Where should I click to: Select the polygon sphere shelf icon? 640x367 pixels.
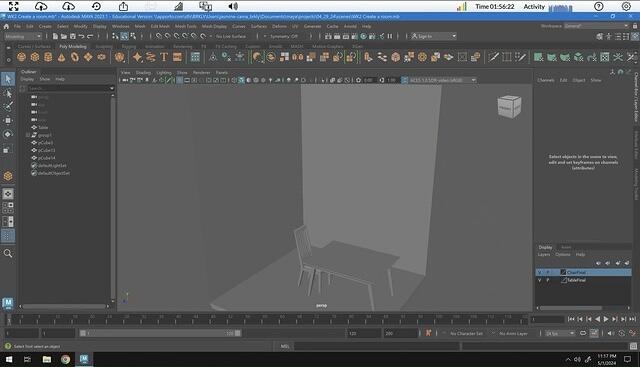[22, 57]
